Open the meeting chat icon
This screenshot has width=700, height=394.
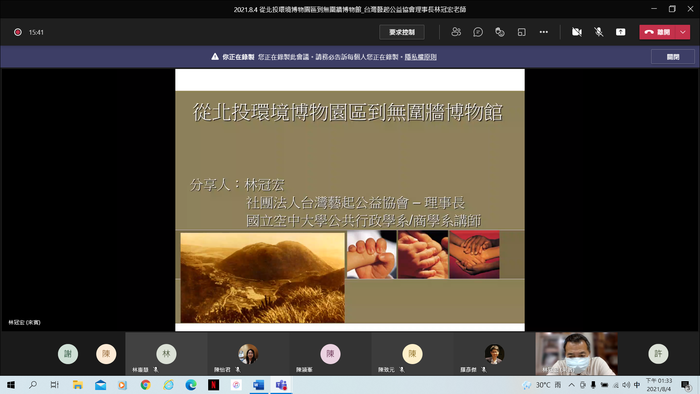tap(478, 32)
